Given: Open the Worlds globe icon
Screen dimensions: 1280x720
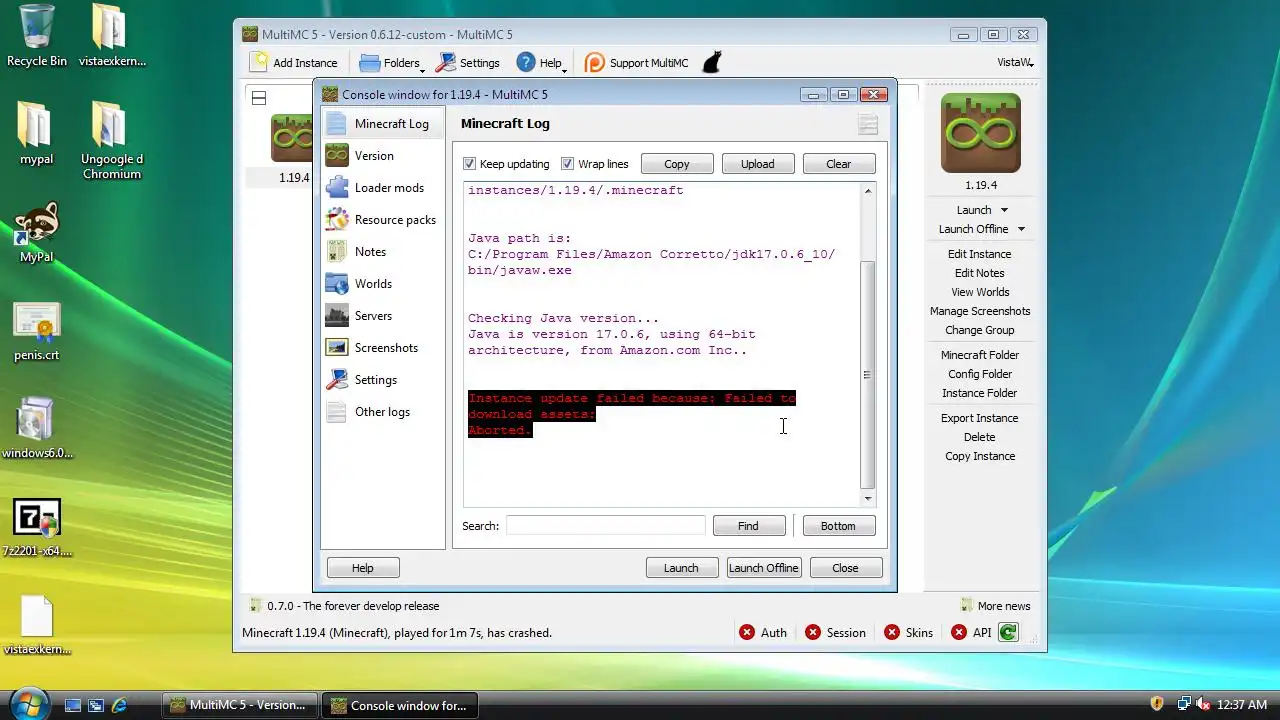Looking at the screenshot, I should point(337,284).
